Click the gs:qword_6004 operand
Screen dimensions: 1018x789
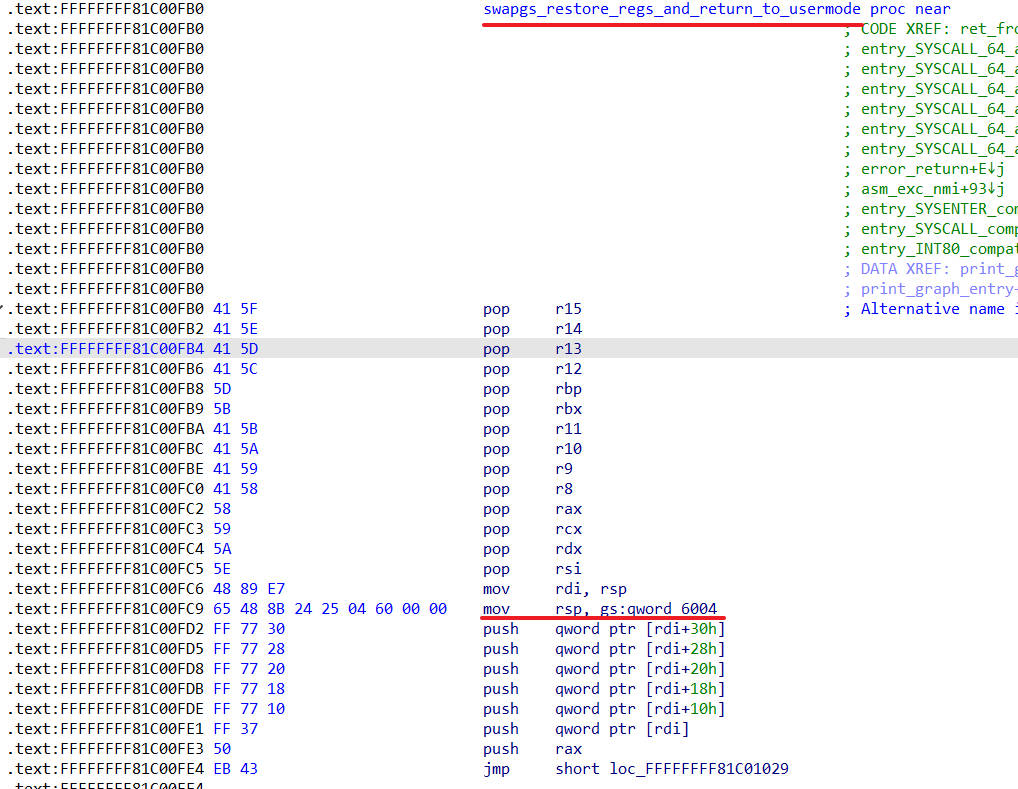tap(658, 609)
